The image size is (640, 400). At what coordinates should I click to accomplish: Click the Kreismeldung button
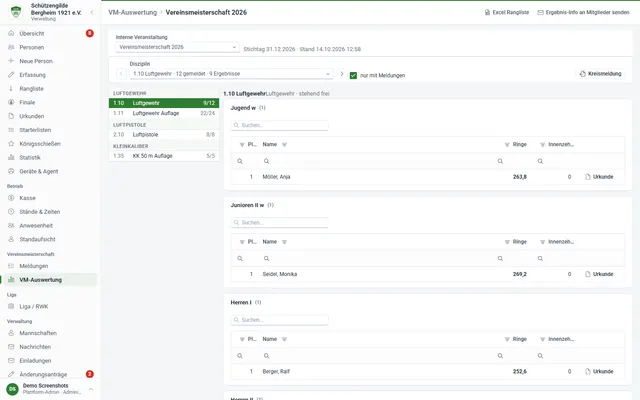(600, 74)
